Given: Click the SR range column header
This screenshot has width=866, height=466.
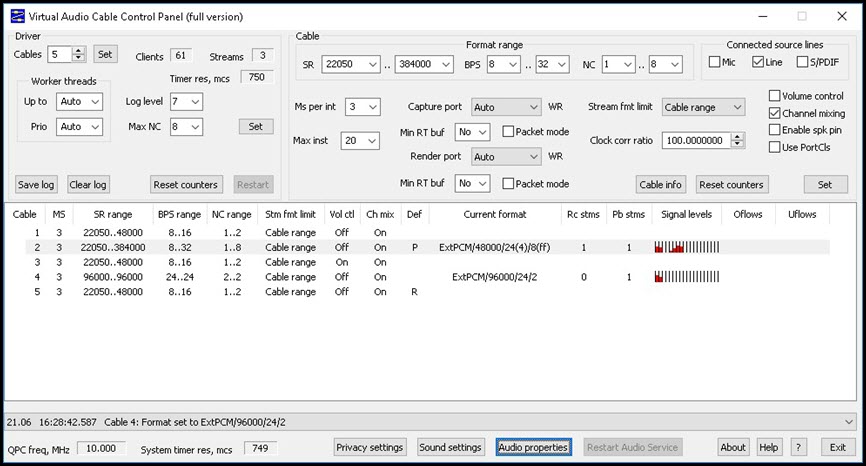Looking at the screenshot, I should pyautogui.click(x=113, y=214).
